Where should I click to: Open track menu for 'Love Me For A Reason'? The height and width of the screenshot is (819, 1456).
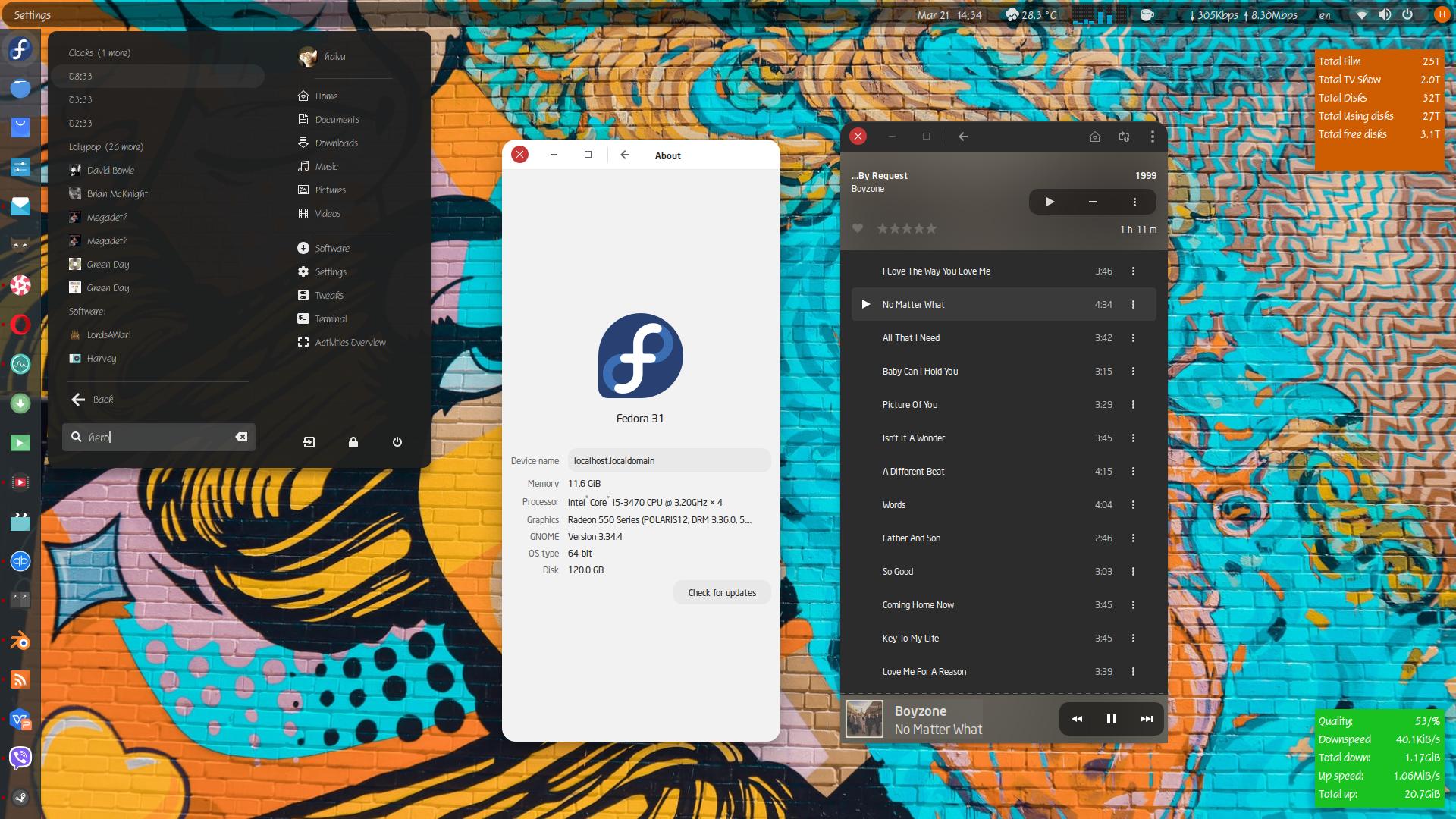pyautogui.click(x=1133, y=672)
